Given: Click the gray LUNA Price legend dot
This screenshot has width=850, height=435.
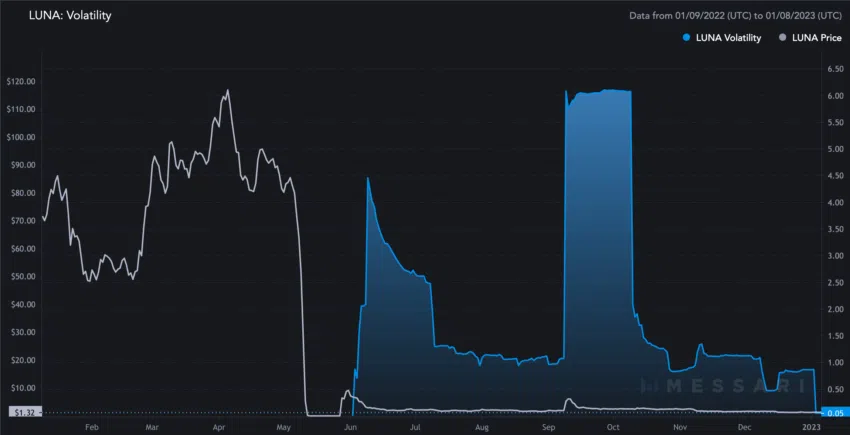Looking at the screenshot, I should pos(782,38).
